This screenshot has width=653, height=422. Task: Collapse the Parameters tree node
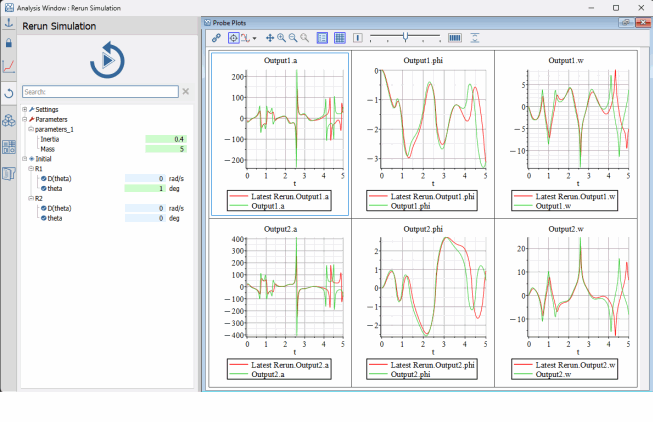point(24,119)
